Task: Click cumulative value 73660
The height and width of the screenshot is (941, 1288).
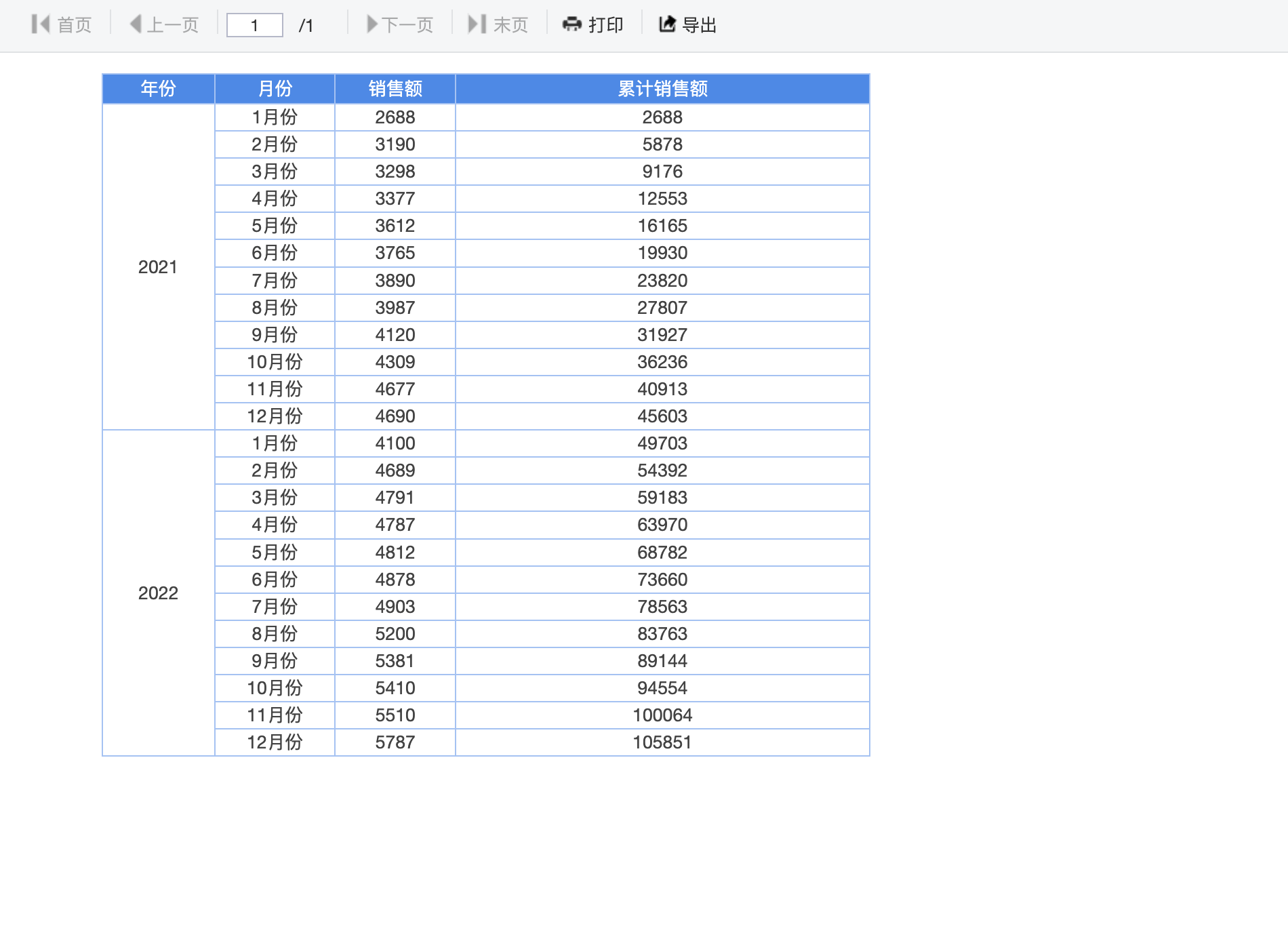Action: (662, 580)
